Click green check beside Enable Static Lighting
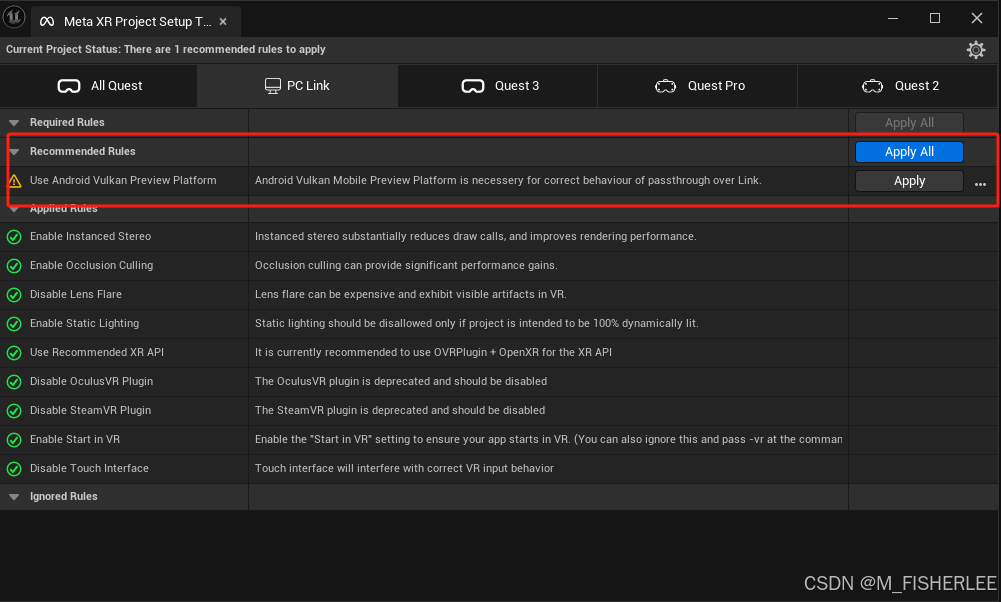This screenshot has width=1001, height=602. (x=14, y=324)
